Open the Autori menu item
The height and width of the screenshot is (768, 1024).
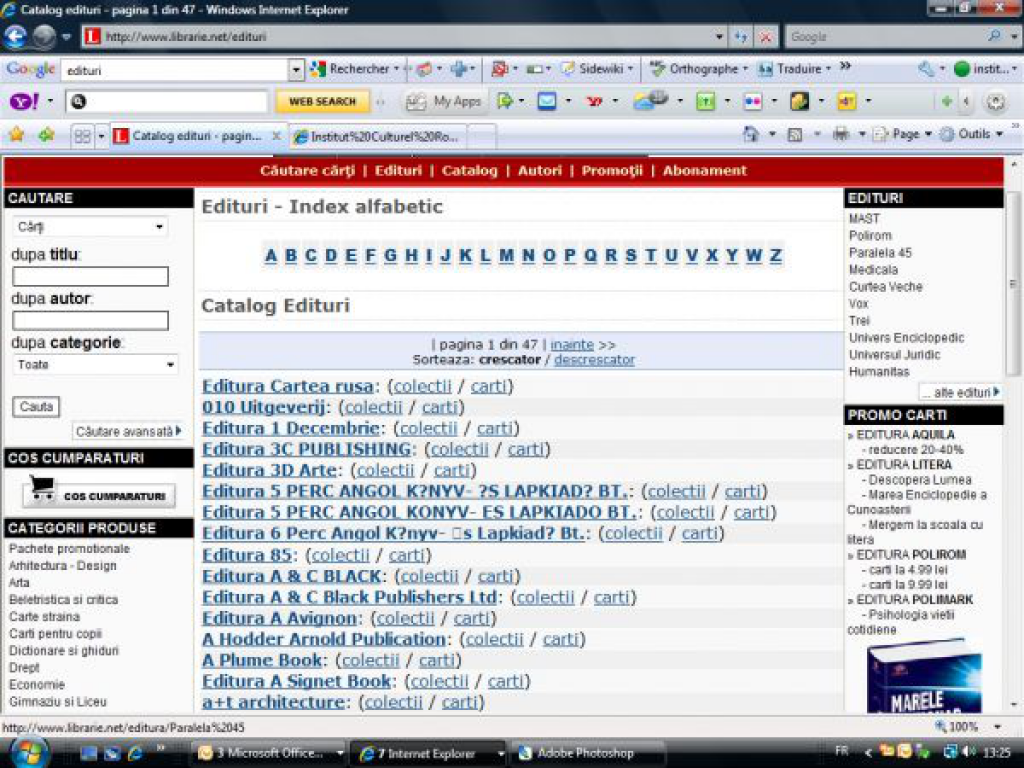539,171
